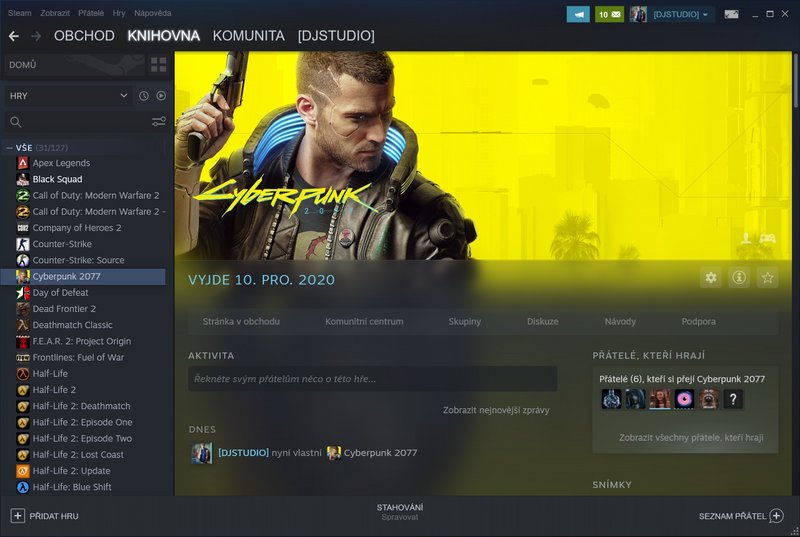The image size is (800, 537).
Task: Open Cyberpunk 2077 settings gear
Action: coord(711,277)
